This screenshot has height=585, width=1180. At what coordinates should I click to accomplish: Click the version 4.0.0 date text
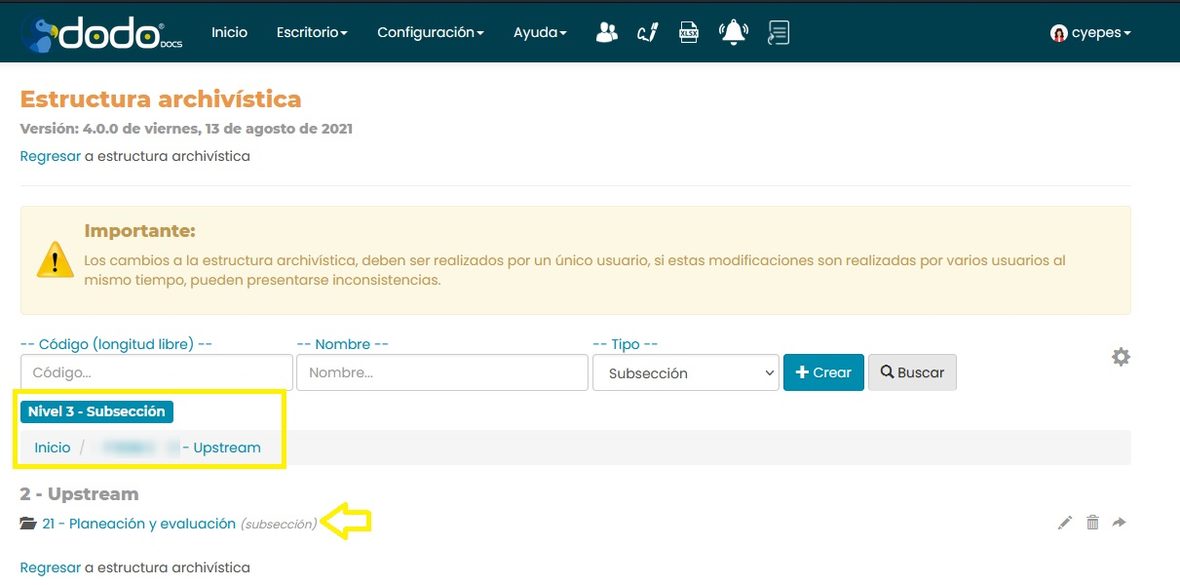pos(186,129)
